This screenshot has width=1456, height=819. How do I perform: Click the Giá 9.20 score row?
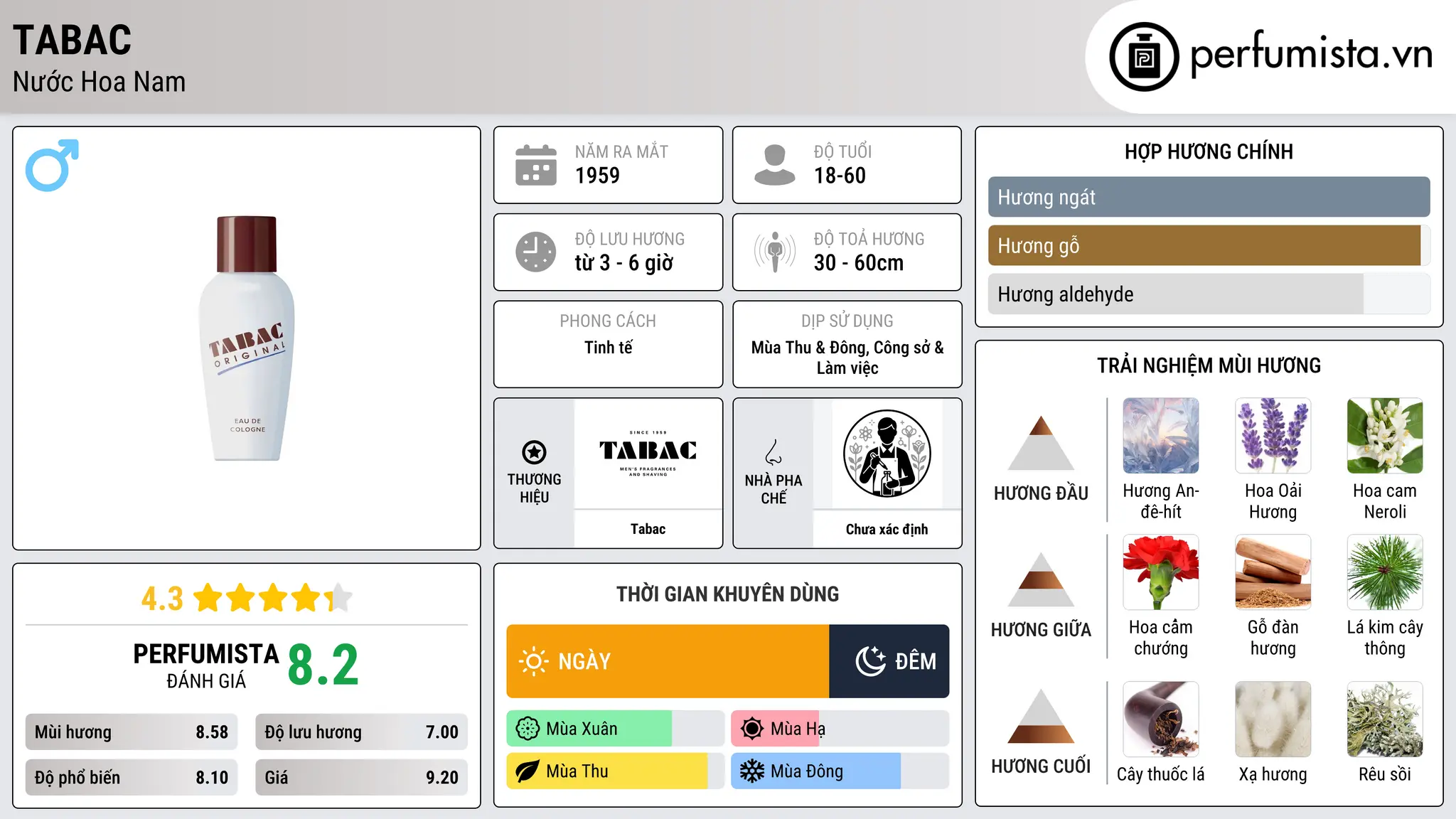coord(361,777)
